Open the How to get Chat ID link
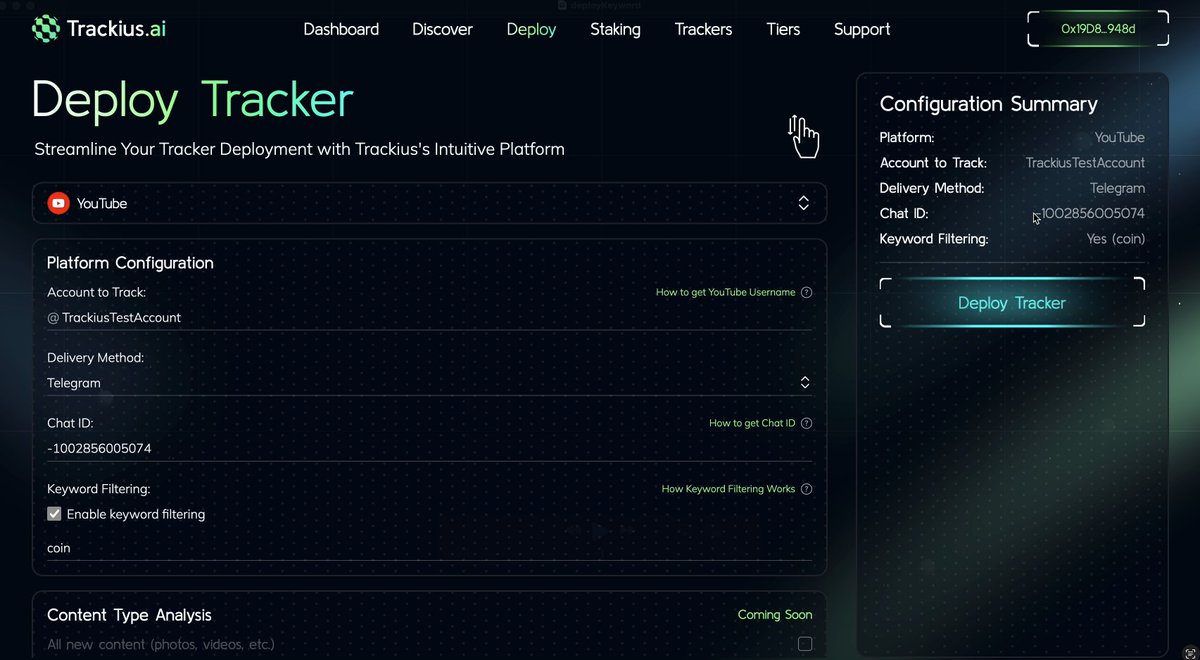Image resolution: width=1200 pixels, height=660 pixels. 752,423
